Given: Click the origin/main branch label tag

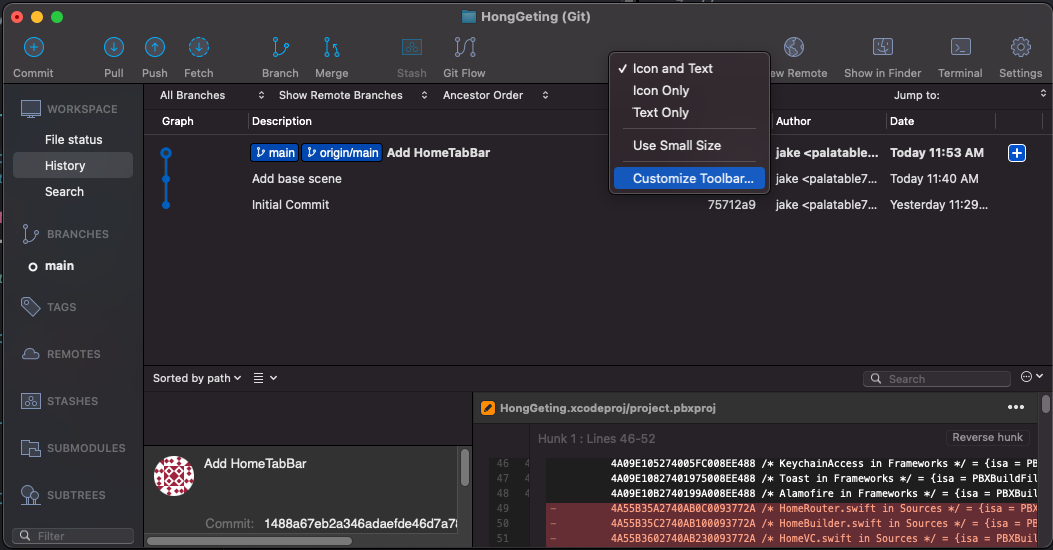Looking at the screenshot, I should pyautogui.click(x=342, y=153).
